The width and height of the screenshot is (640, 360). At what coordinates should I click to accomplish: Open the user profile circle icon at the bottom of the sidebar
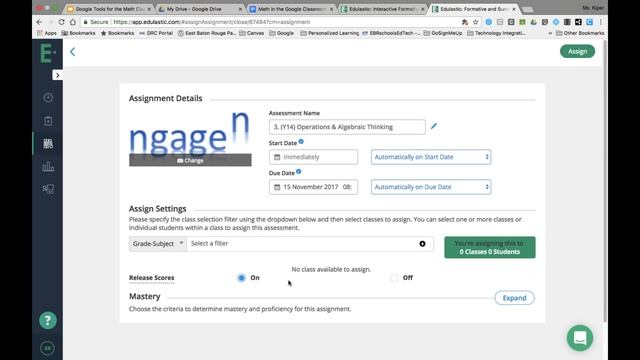tap(47, 348)
